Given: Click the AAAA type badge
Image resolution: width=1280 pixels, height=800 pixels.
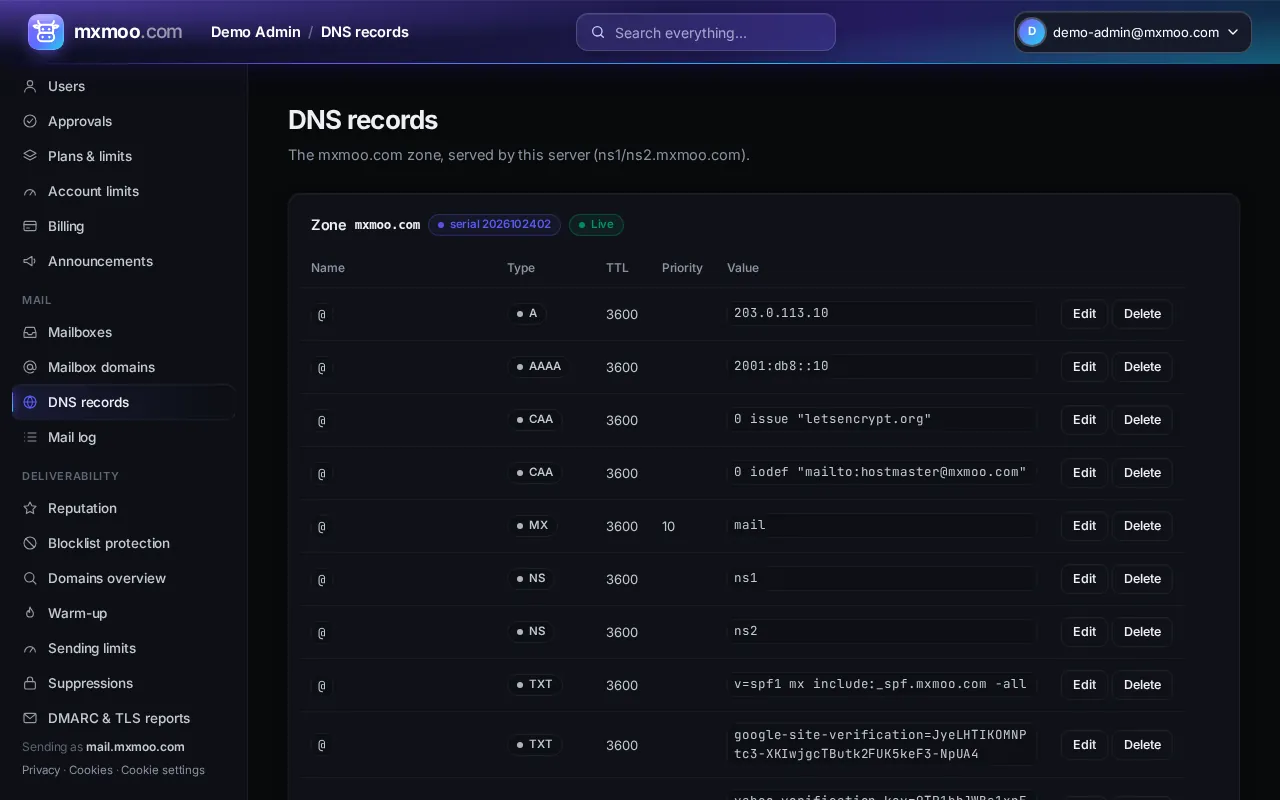Looking at the screenshot, I should 539,366.
